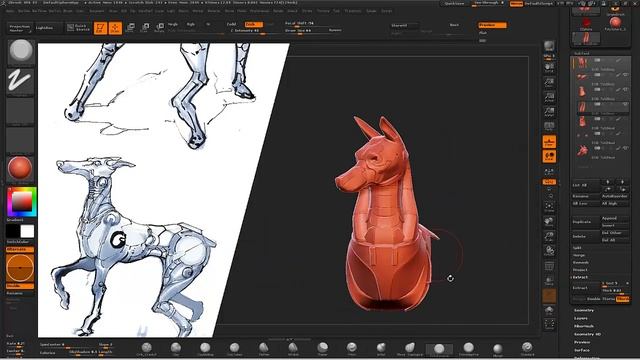Toggle Perspective view button

[x=549, y=127]
